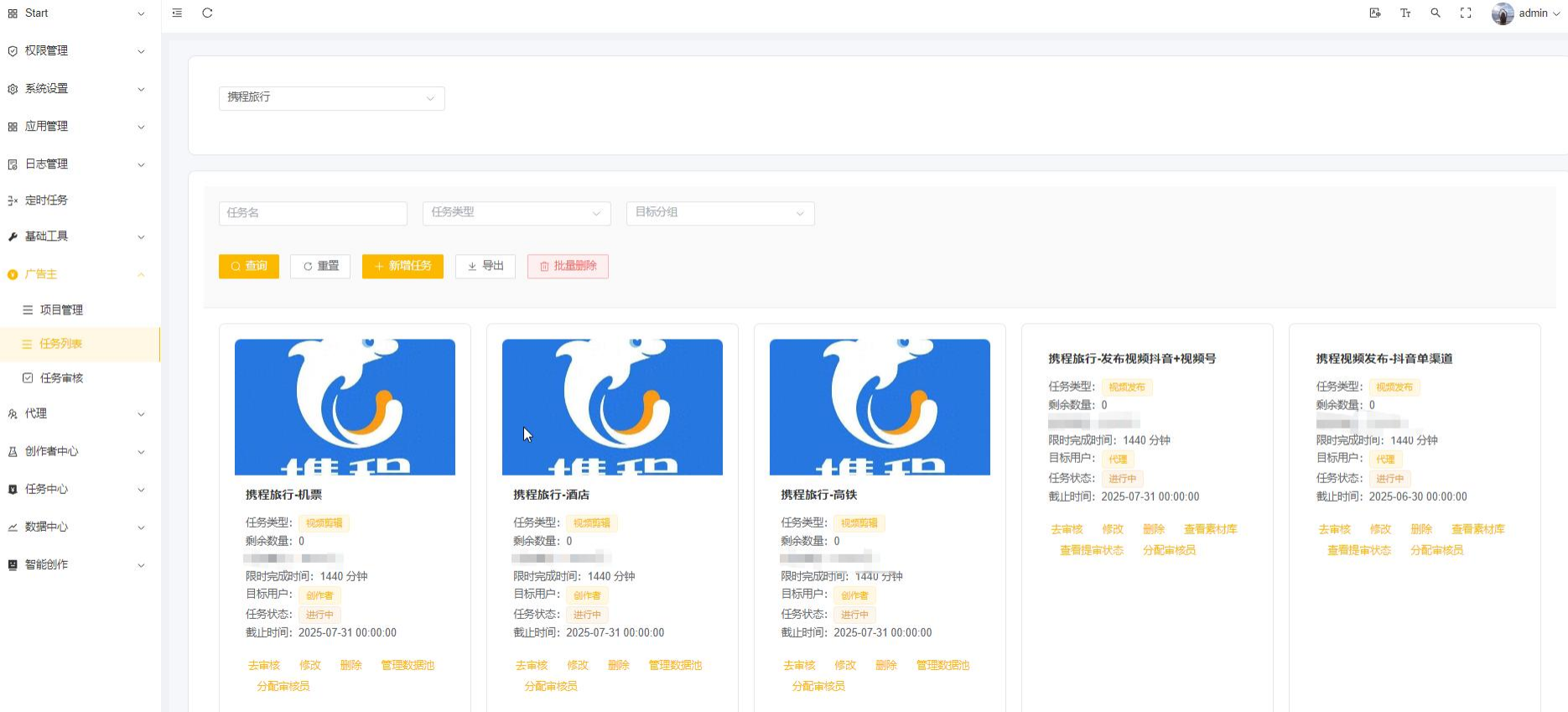The width and height of the screenshot is (1568, 712).
Task: Click the 批量删除 button
Action: [x=568, y=266]
